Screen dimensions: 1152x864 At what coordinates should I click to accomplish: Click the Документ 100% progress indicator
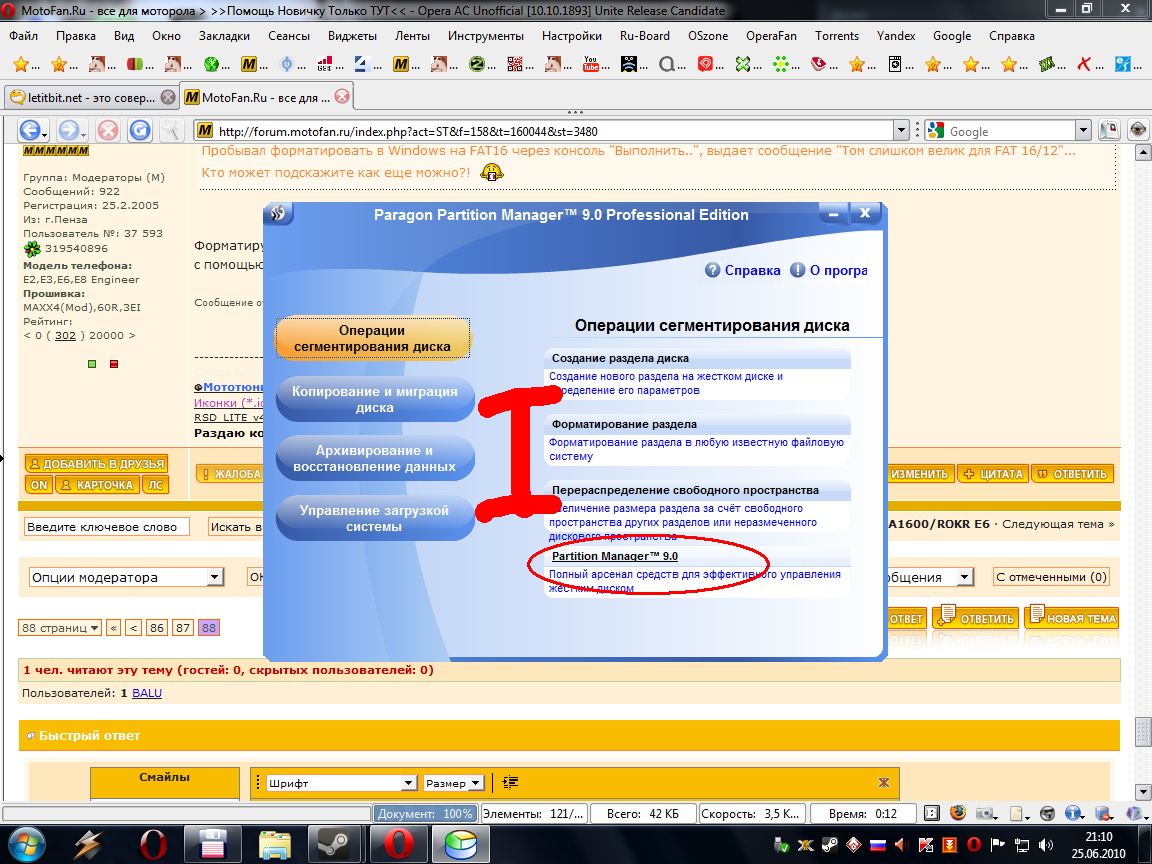point(425,813)
